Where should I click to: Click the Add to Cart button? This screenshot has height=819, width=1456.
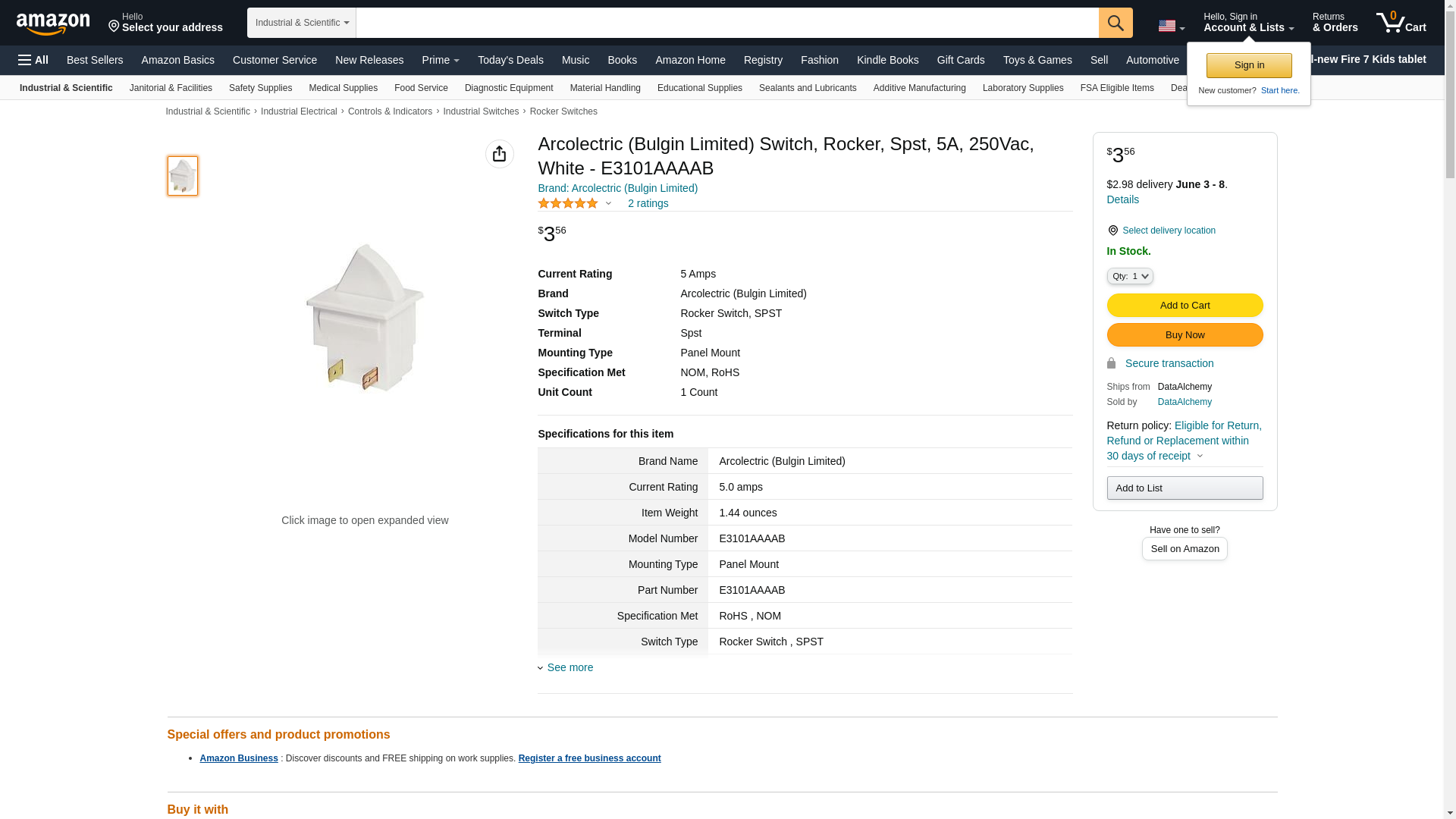tap(1185, 305)
